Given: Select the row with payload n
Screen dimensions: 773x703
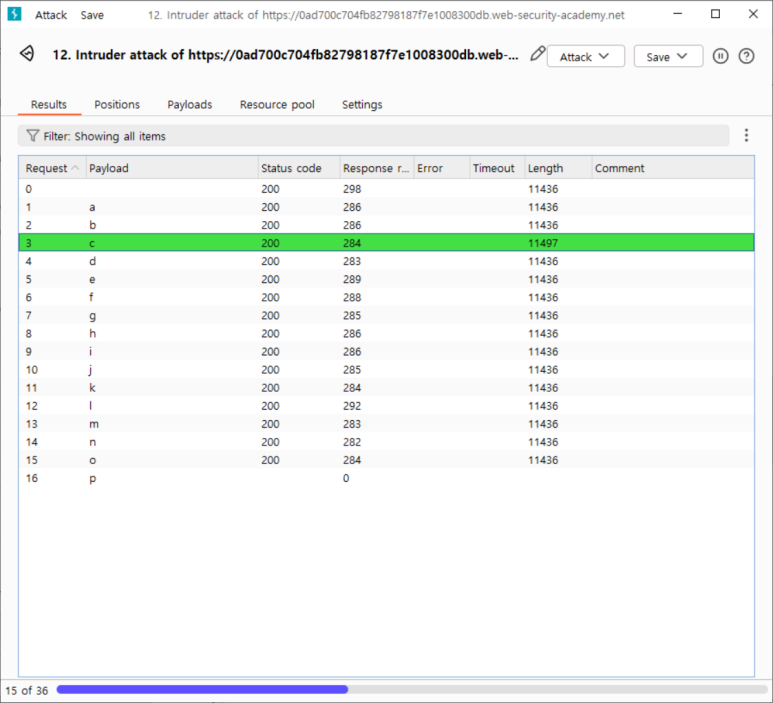Looking at the screenshot, I should [386, 442].
